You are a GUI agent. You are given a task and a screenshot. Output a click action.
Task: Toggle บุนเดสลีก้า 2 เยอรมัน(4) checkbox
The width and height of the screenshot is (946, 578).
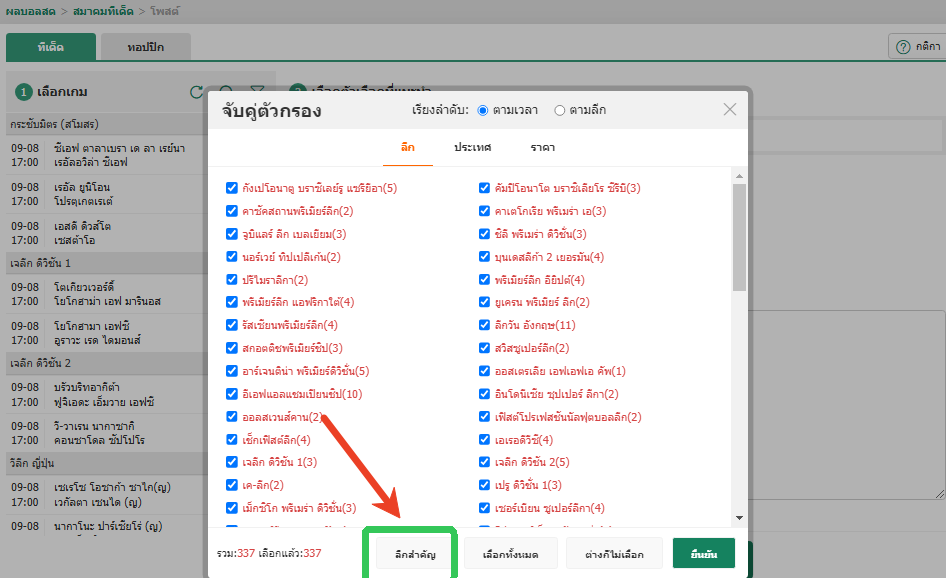484,257
